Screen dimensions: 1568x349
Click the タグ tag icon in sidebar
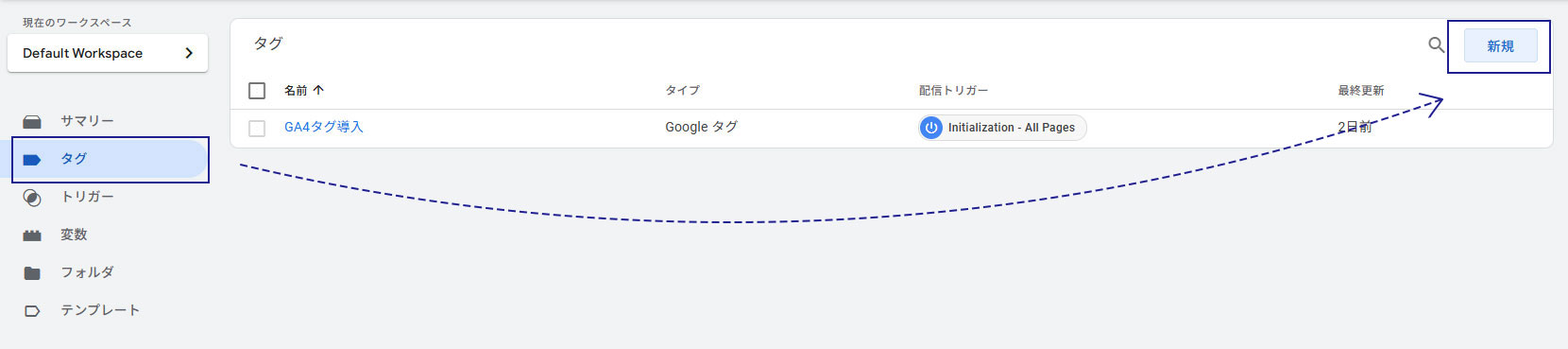click(x=32, y=159)
